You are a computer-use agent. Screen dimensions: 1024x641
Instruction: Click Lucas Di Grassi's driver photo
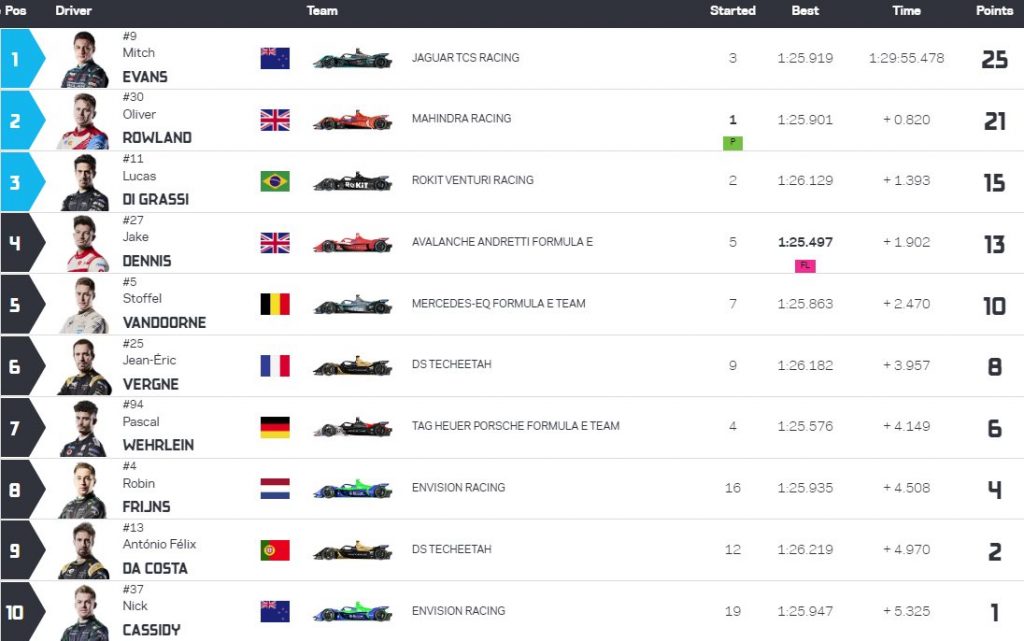tap(85, 182)
